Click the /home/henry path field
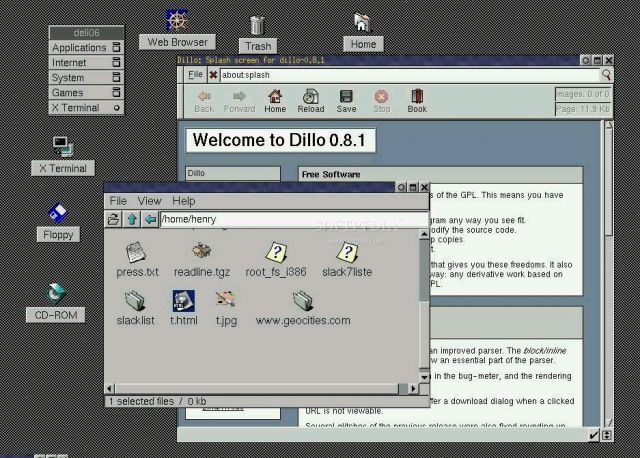Screen dimensions: 640x458 pos(294,220)
